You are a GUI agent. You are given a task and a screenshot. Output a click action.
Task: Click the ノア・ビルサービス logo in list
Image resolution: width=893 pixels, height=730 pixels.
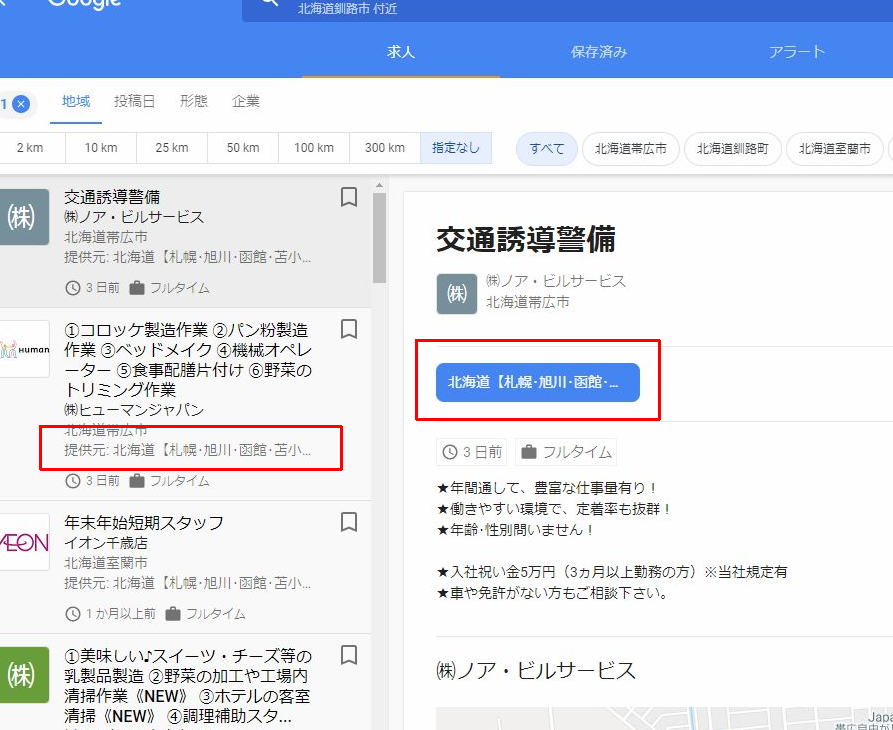pyautogui.click(x=22, y=217)
